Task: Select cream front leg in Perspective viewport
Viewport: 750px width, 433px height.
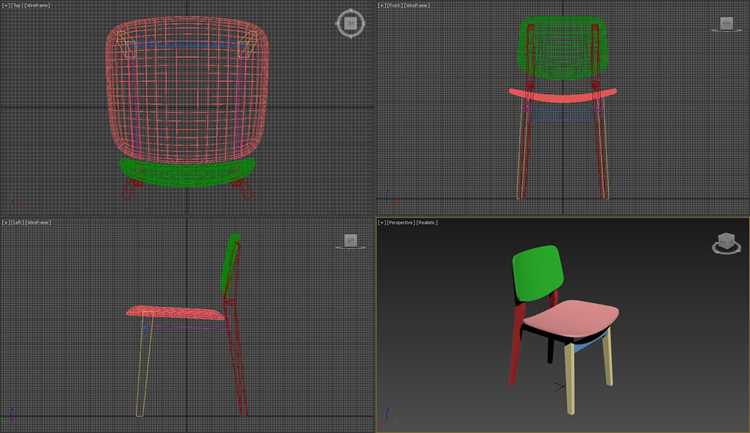Action: tap(569, 378)
